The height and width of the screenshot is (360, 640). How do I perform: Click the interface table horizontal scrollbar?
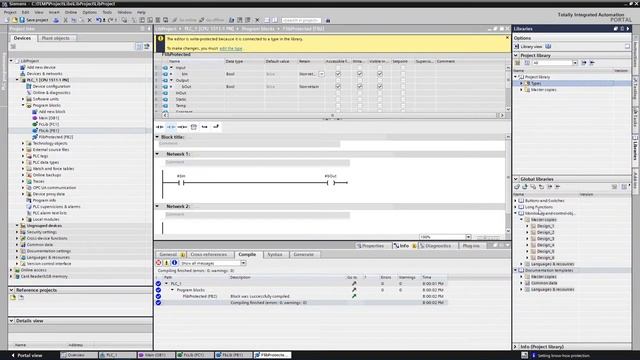[332, 116]
